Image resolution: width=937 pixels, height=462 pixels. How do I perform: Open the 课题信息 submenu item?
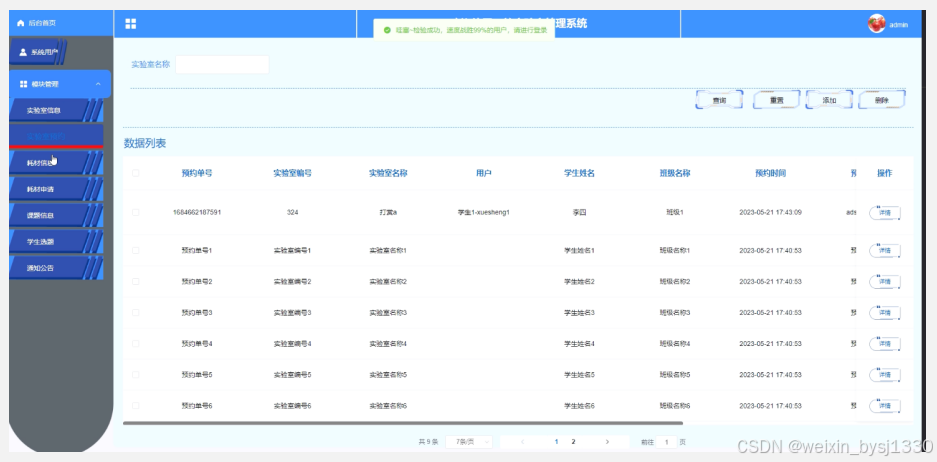pos(56,215)
